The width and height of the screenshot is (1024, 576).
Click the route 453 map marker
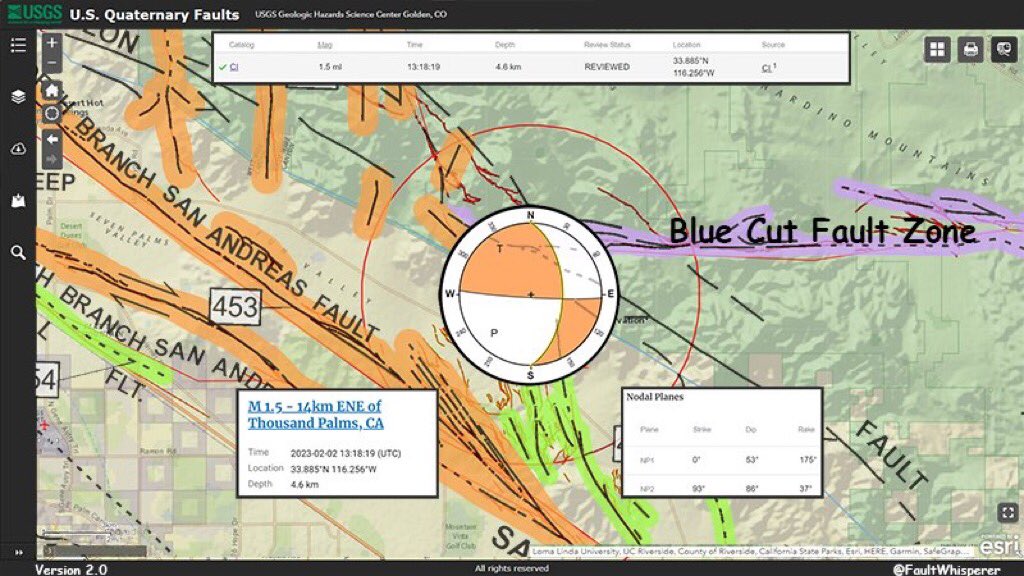(x=235, y=306)
